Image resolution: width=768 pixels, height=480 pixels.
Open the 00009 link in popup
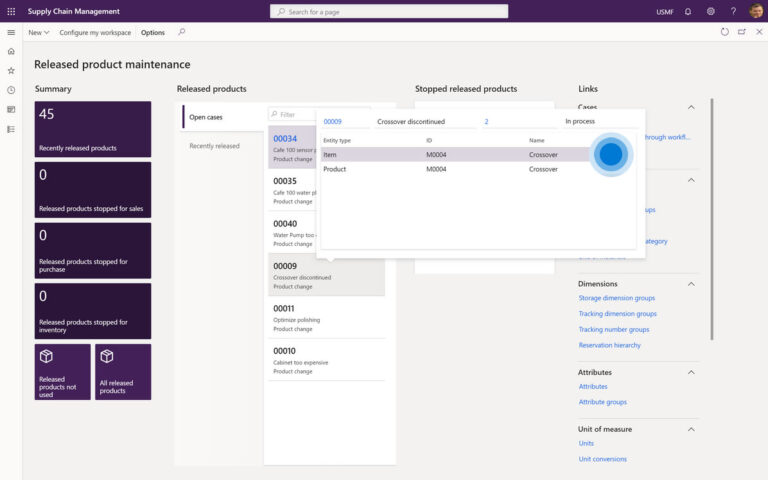click(x=333, y=121)
